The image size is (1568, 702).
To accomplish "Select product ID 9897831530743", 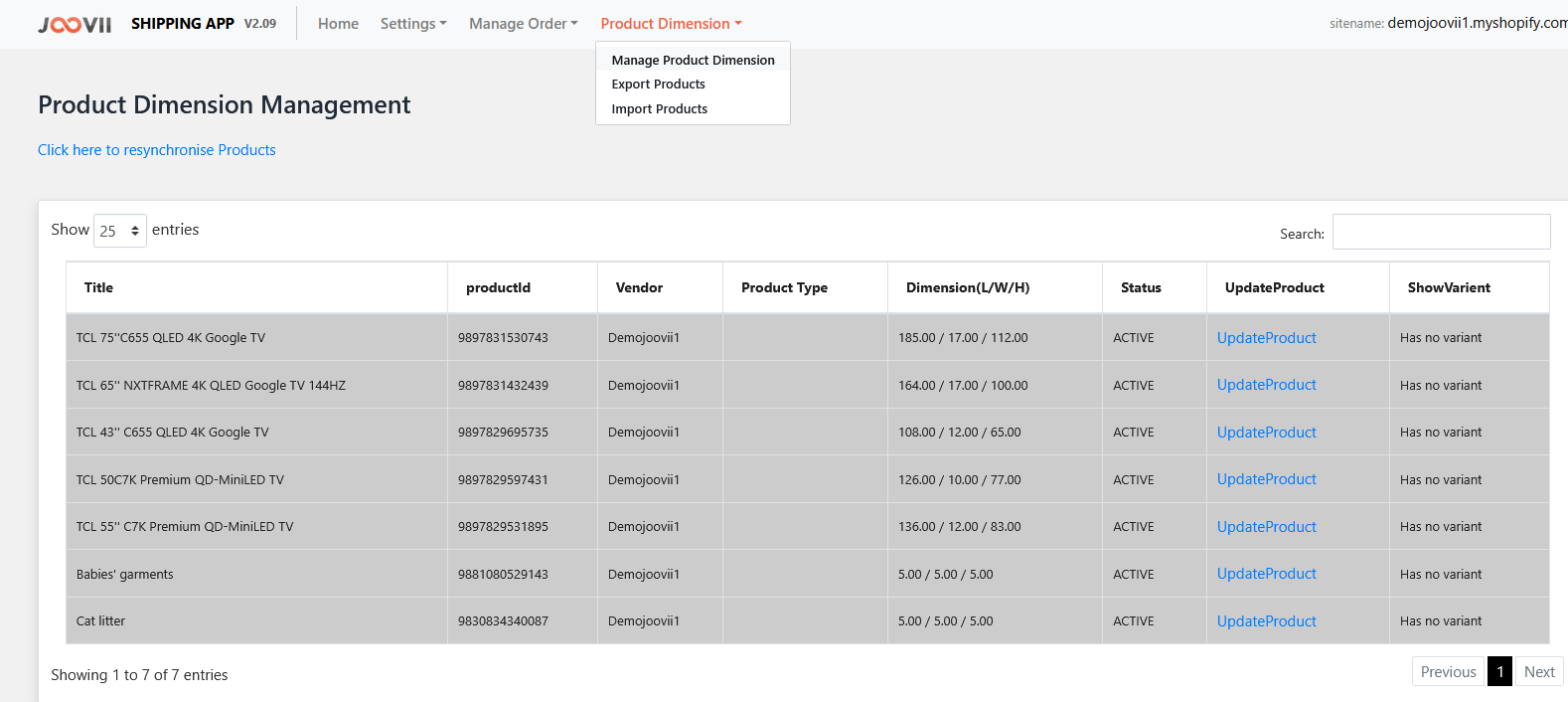I will coord(503,338).
